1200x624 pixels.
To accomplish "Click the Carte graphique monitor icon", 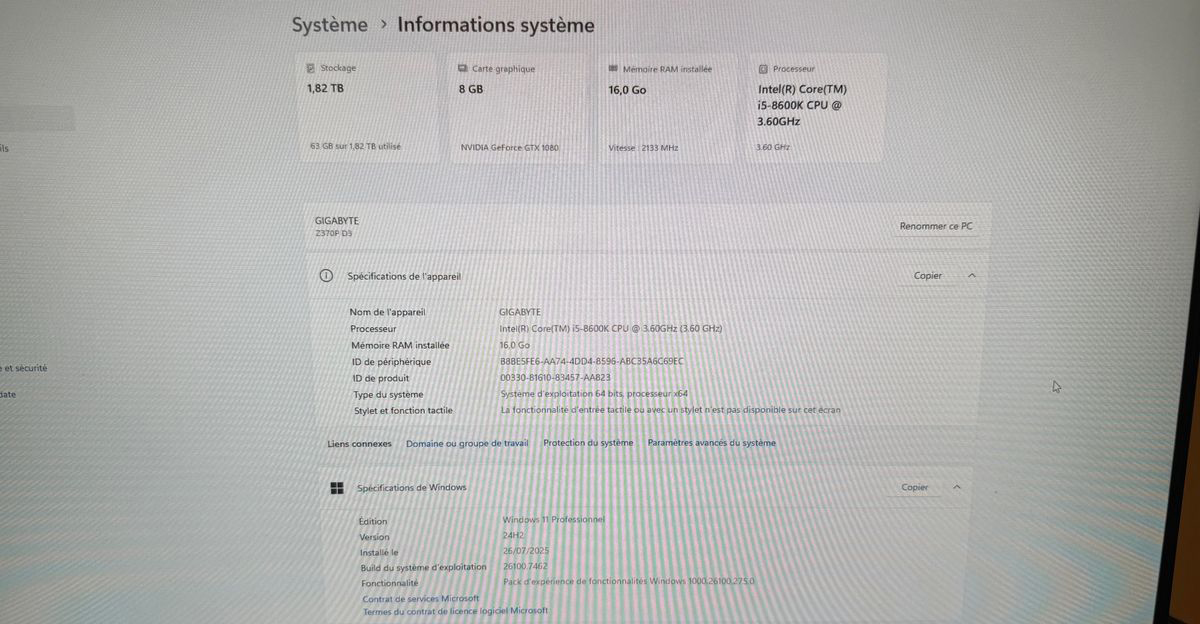I will tap(462, 69).
